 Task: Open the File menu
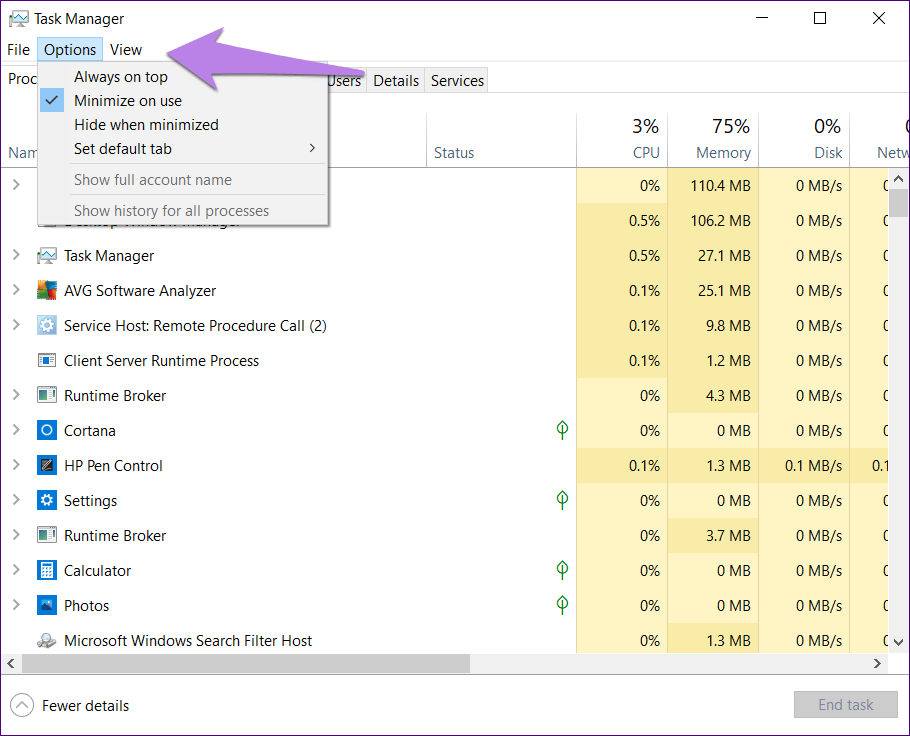[19, 50]
